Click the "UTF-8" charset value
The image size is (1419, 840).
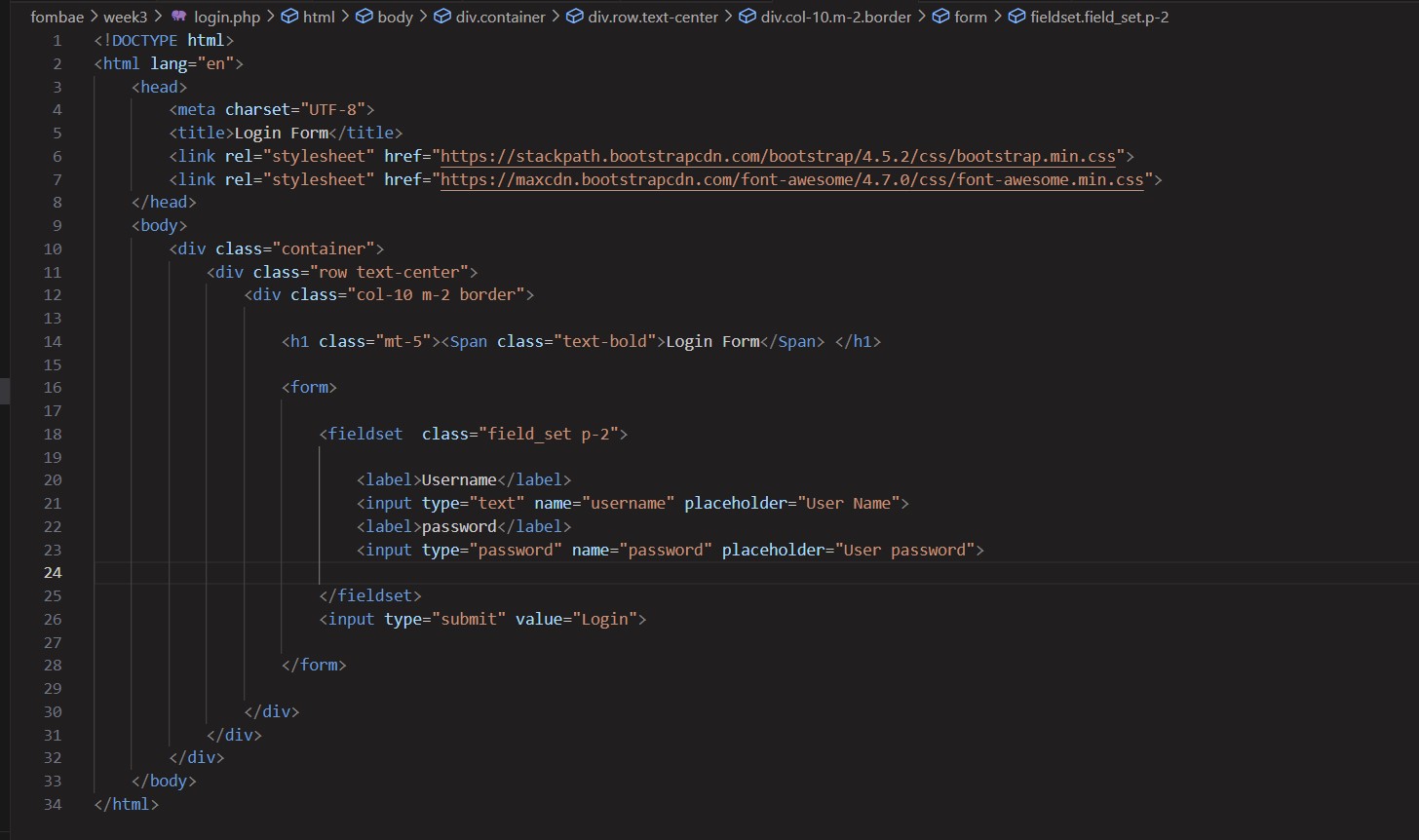332,109
